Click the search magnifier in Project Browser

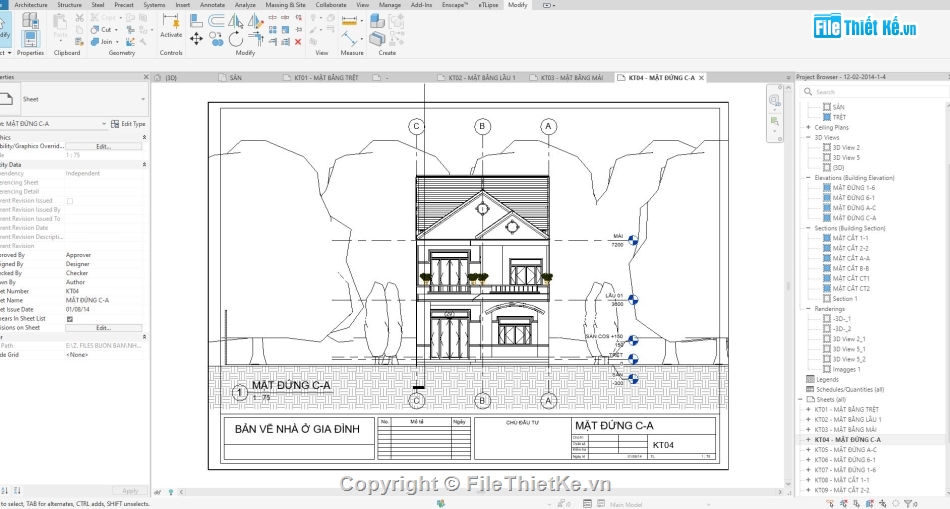click(808, 91)
